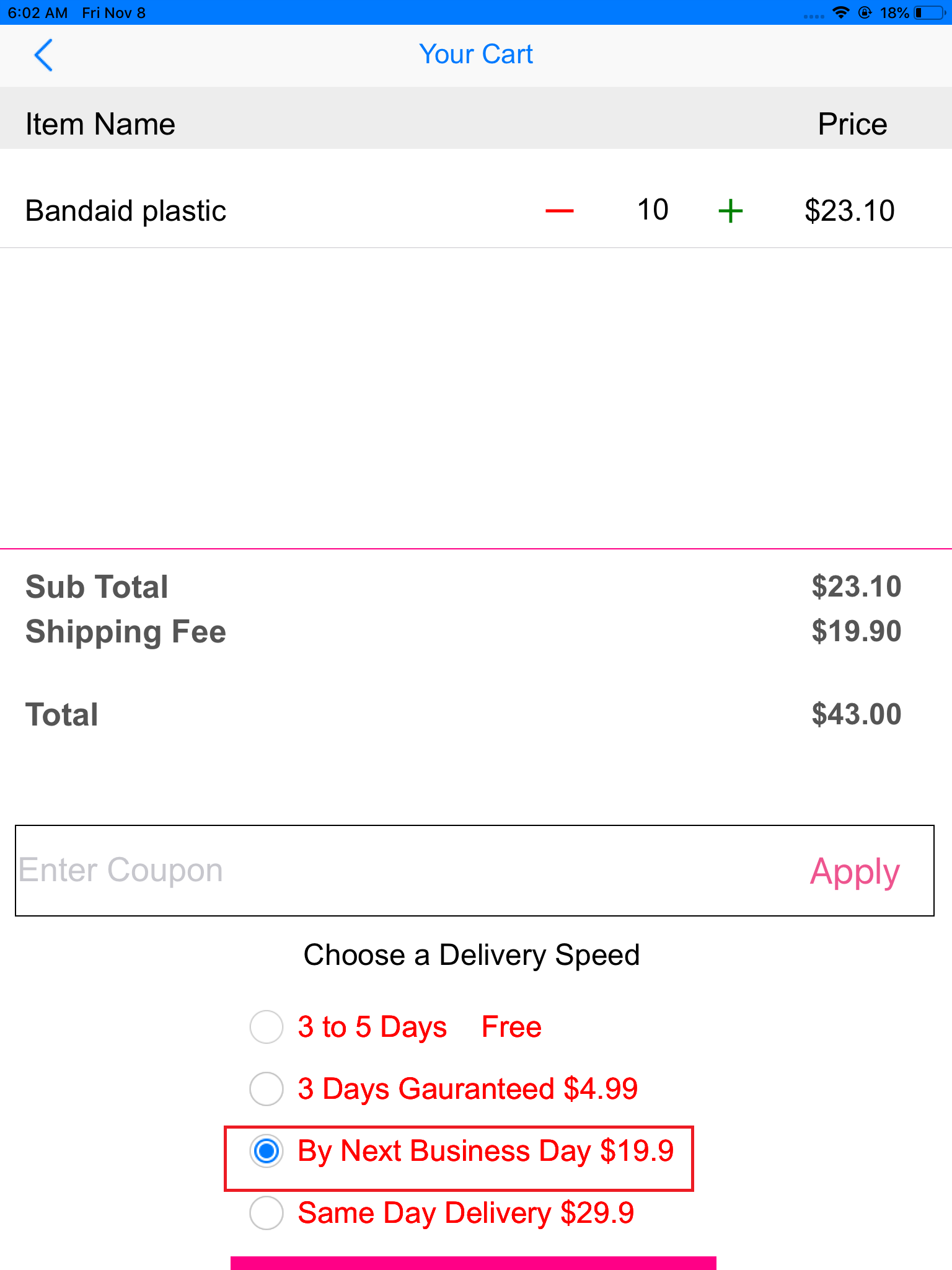
Task: Tap the Wi-Fi status icon
Action: [x=840, y=13]
